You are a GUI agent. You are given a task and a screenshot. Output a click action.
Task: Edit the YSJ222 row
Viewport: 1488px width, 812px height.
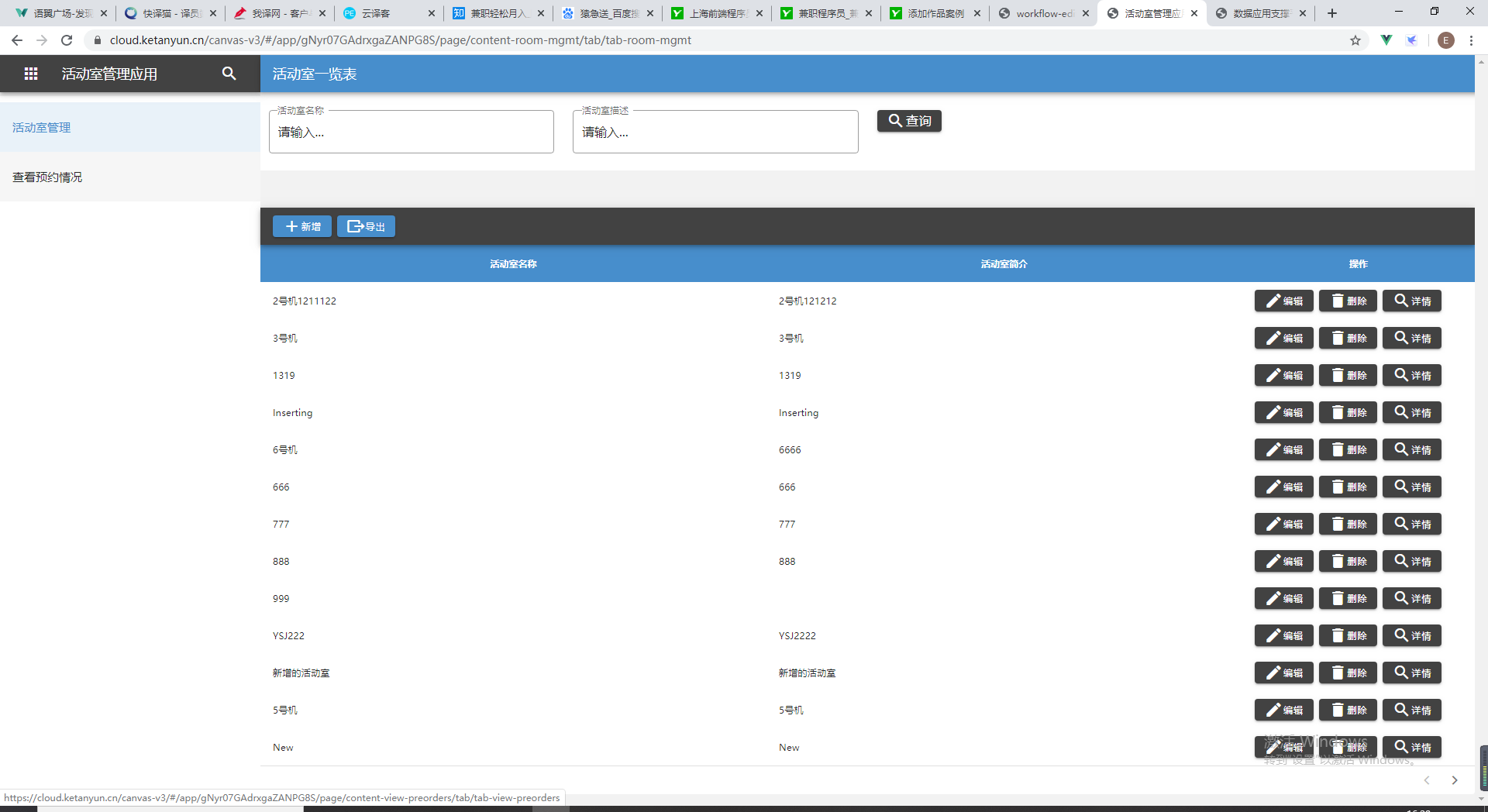pyautogui.click(x=1284, y=635)
